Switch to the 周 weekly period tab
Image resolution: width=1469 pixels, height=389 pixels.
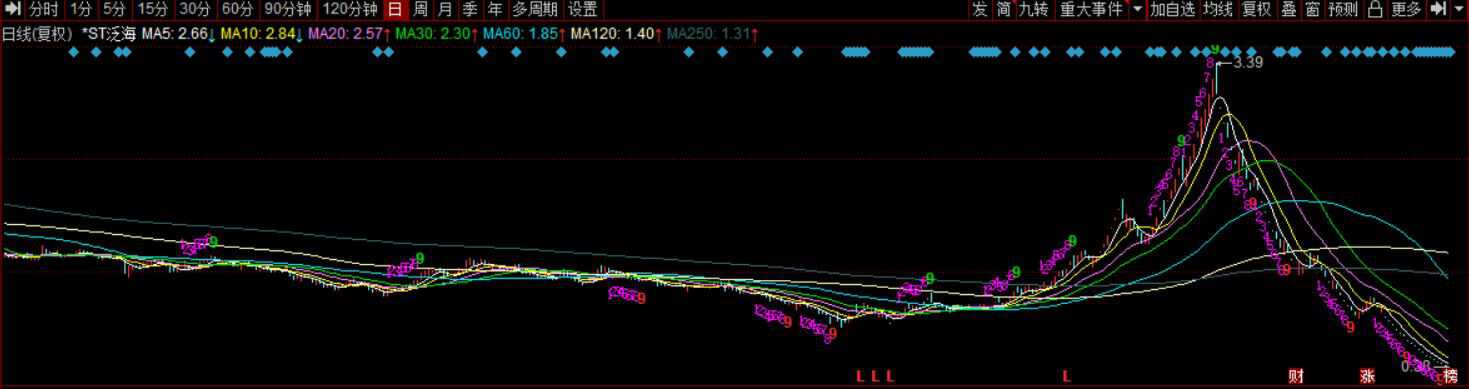point(421,9)
